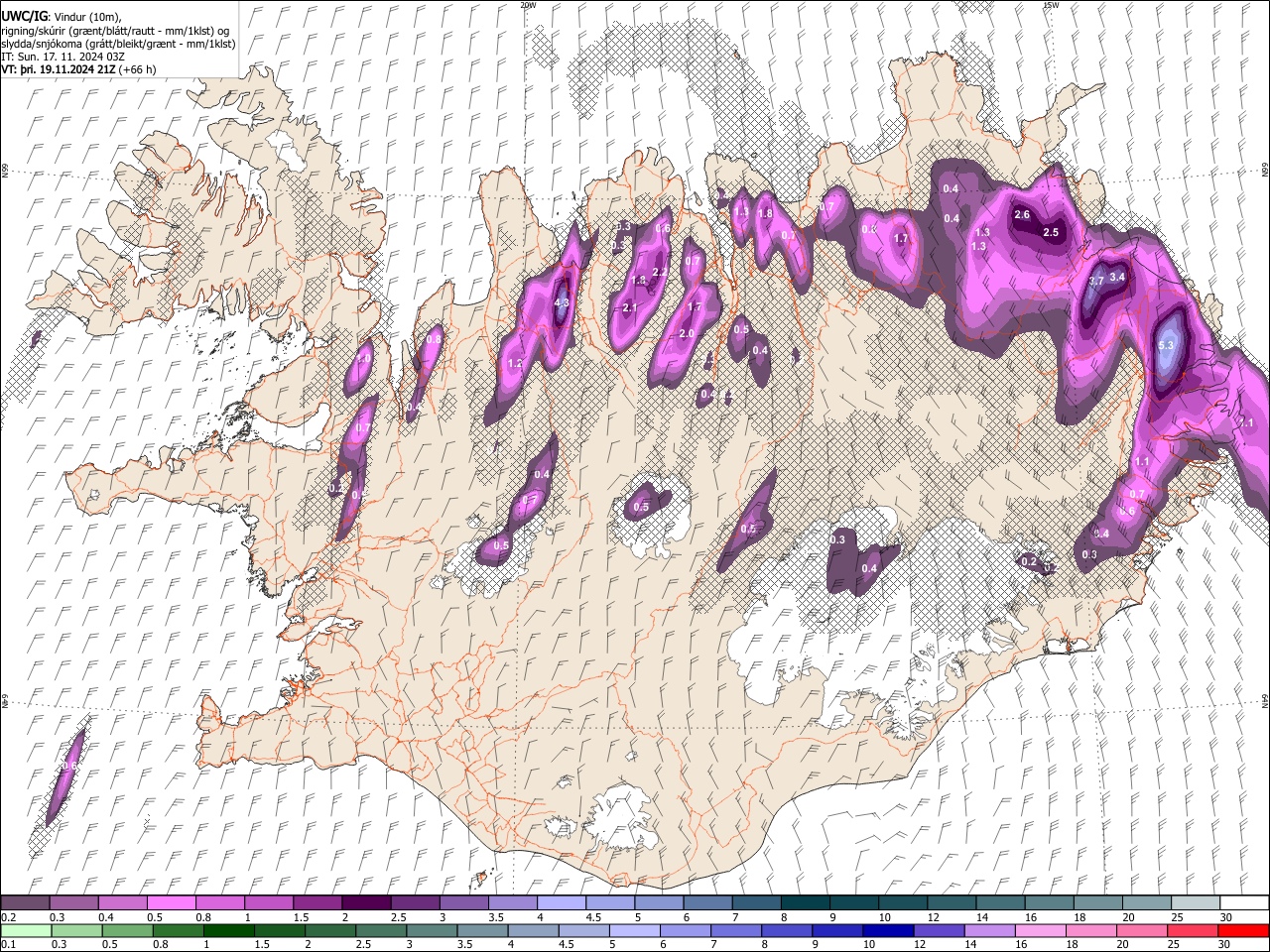Image resolution: width=1270 pixels, height=952 pixels.
Task: Click the "20W" longitude label at top
Action: point(528,5)
